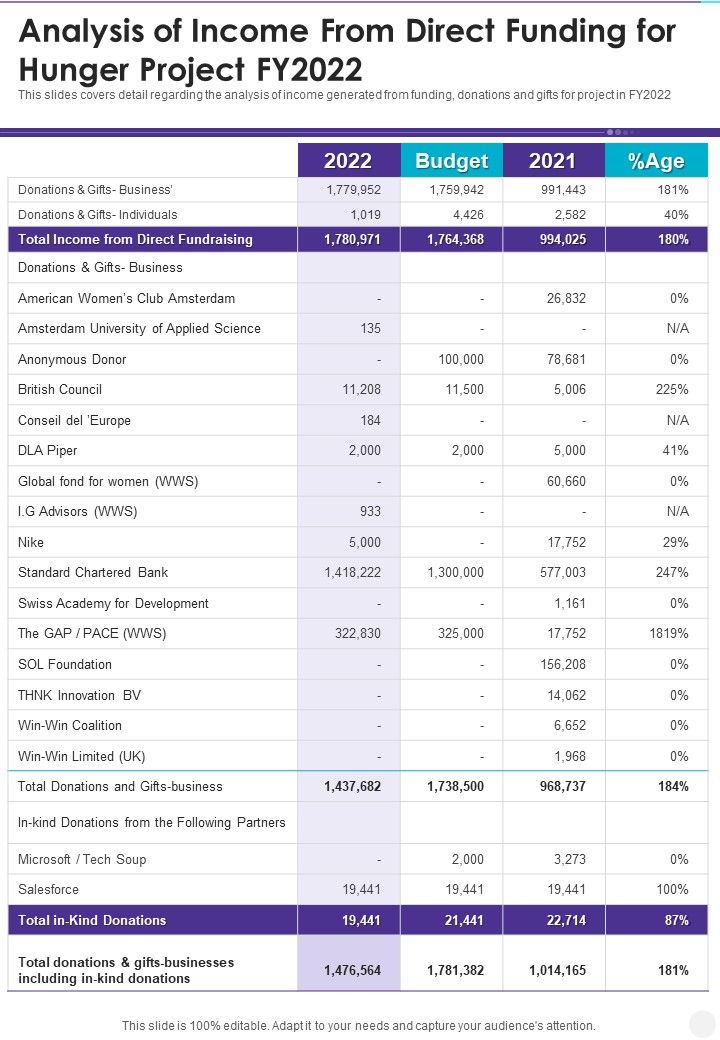Select the American Women's Club Amsterdam label

click(x=126, y=298)
